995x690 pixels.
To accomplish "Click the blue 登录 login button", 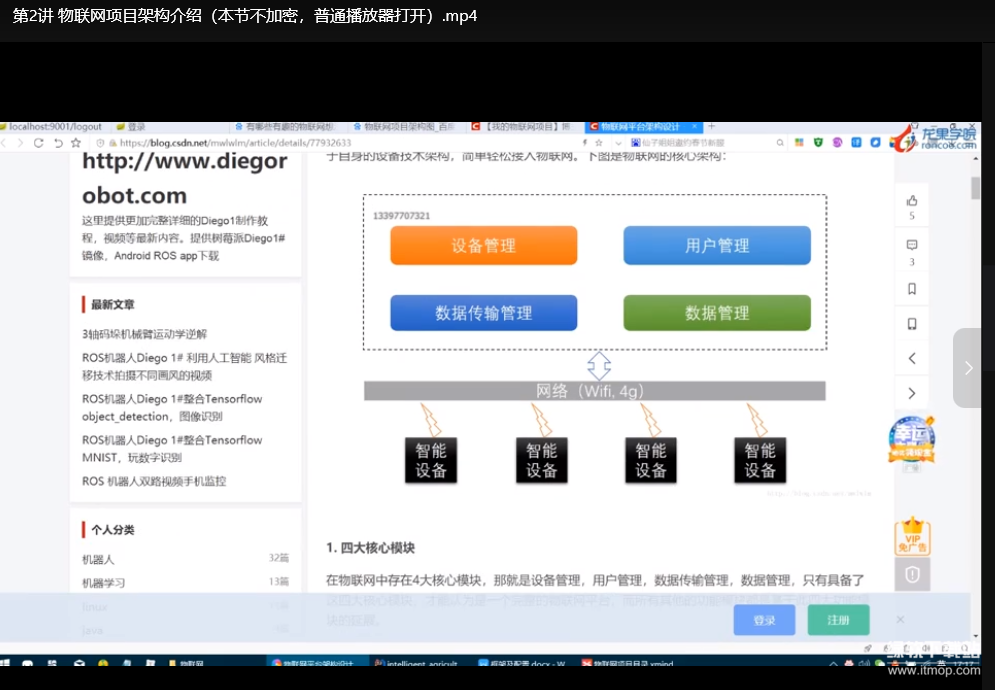I will [764, 620].
